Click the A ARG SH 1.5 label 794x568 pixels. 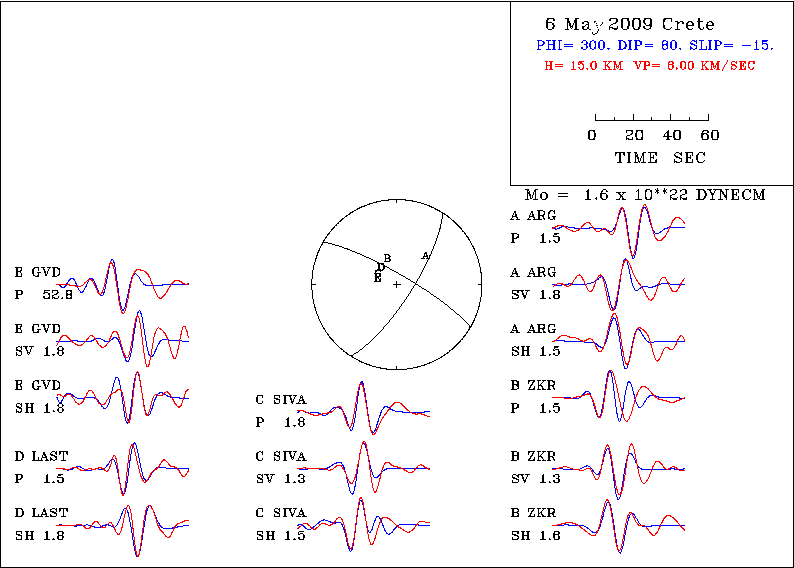pyautogui.click(x=535, y=340)
